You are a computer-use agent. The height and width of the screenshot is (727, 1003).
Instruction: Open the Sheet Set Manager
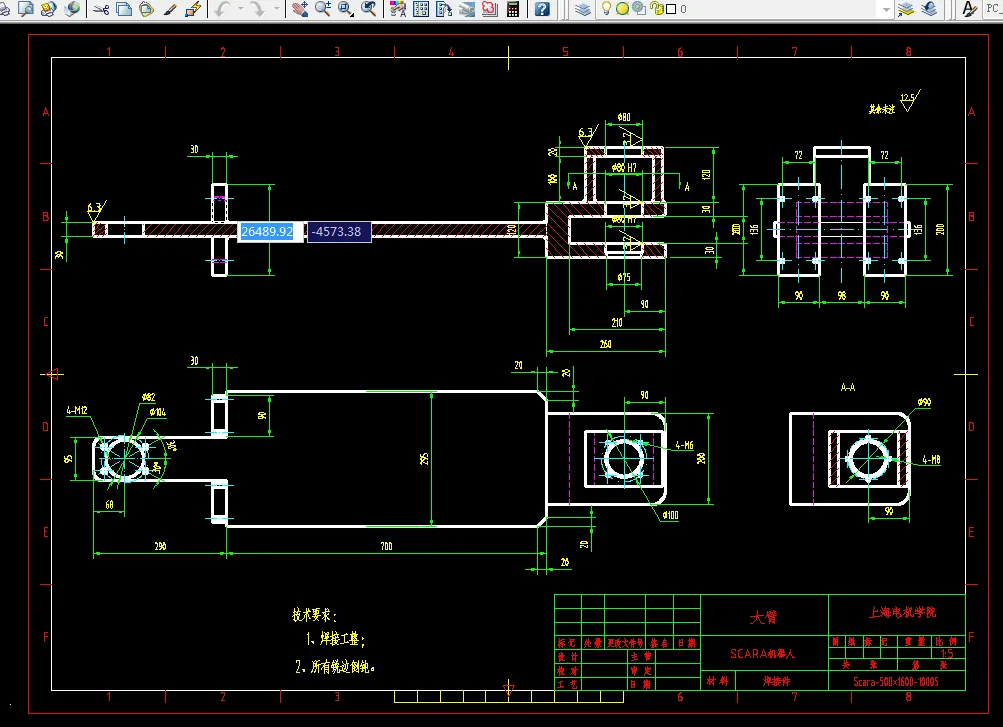[467, 9]
